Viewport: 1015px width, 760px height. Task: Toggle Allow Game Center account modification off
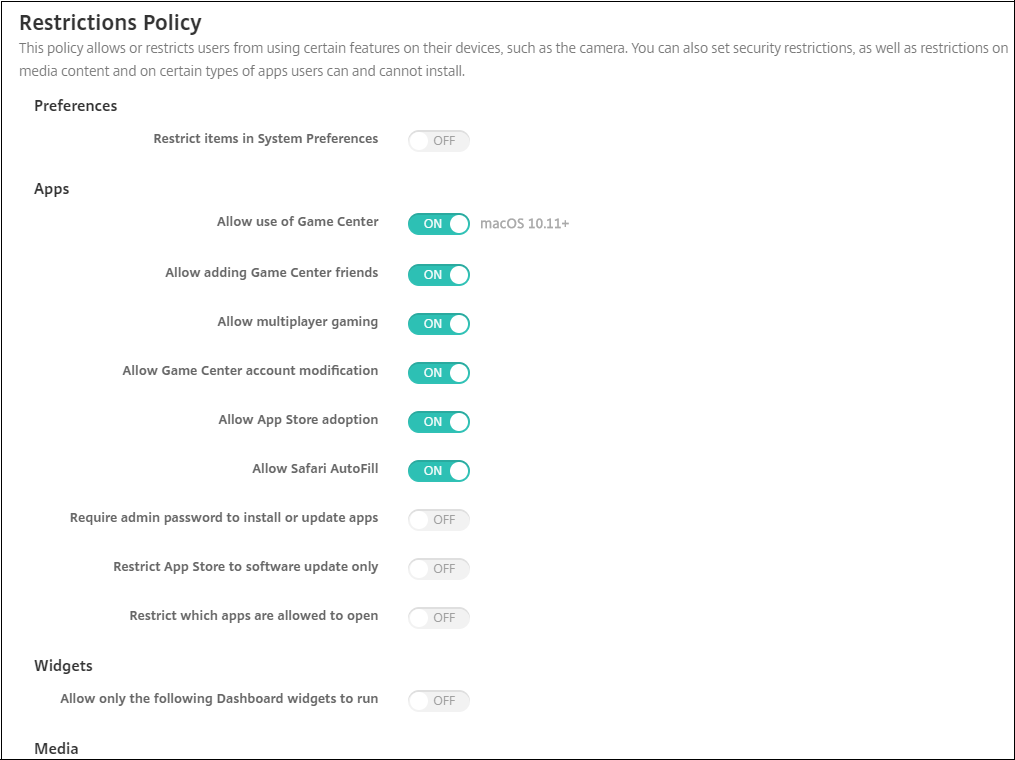[438, 373]
